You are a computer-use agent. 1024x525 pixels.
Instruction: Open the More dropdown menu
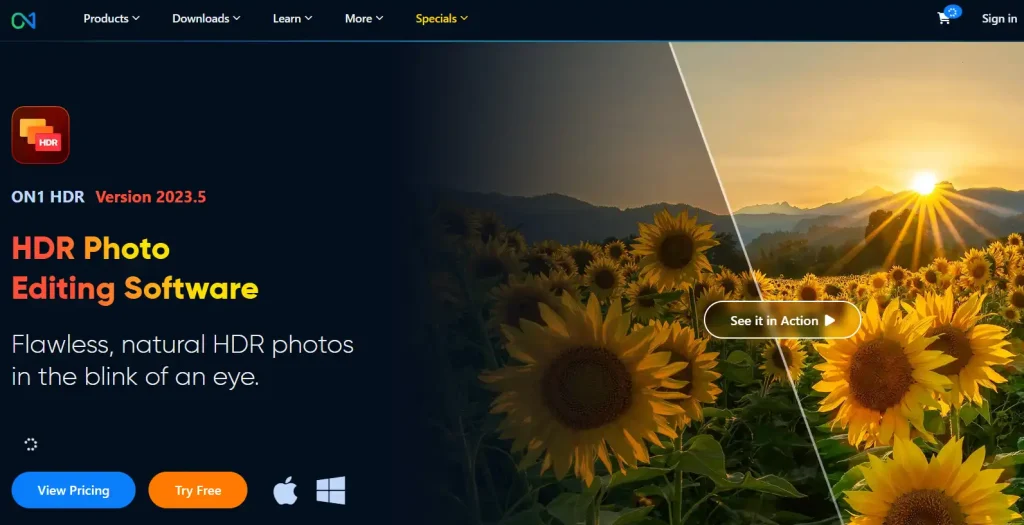pos(364,18)
